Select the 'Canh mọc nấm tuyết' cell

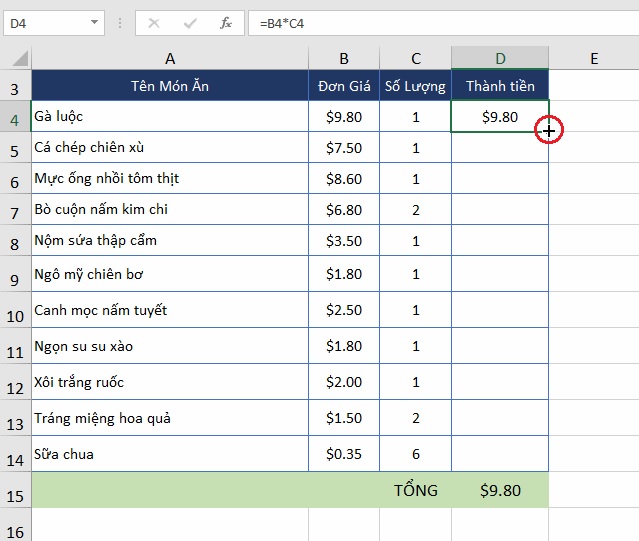point(170,310)
